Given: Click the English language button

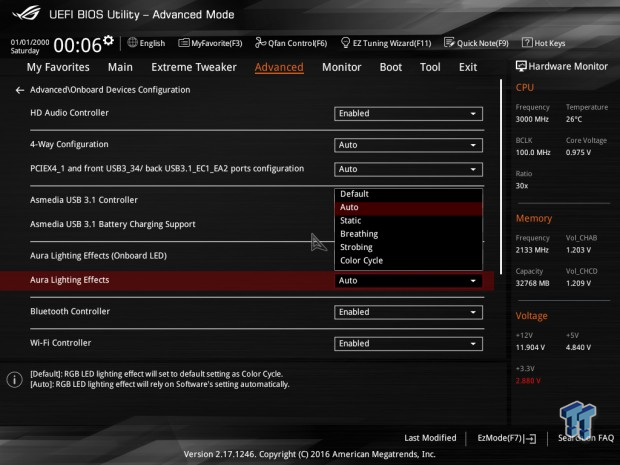Looking at the screenshot, I should (x=152, y=43).
